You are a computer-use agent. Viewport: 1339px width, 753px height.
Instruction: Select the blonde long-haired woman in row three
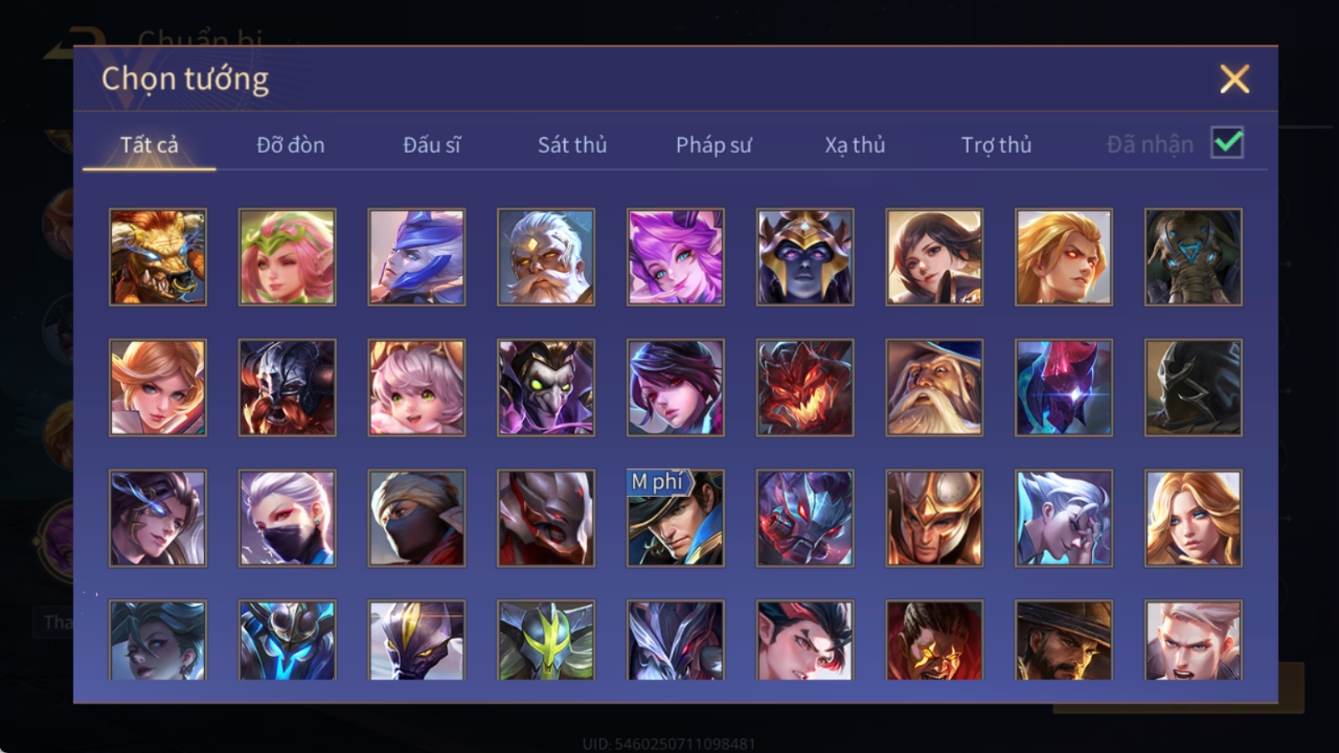pyautogui.click(x=1194, y=518)
